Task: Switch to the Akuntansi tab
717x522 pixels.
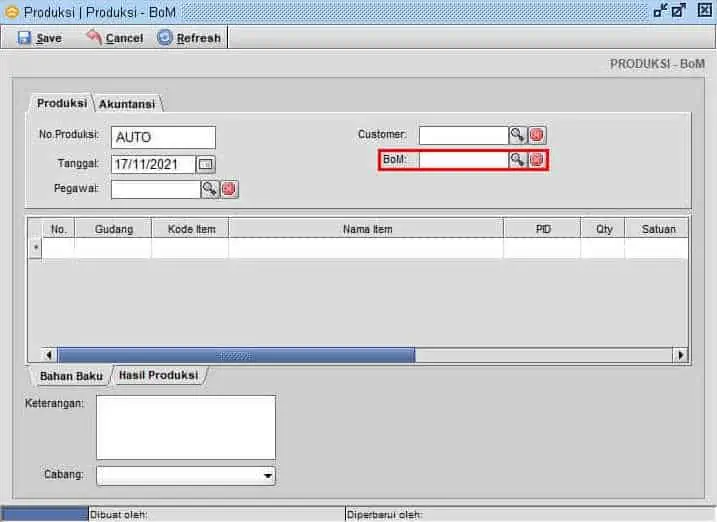Action: 128,104
